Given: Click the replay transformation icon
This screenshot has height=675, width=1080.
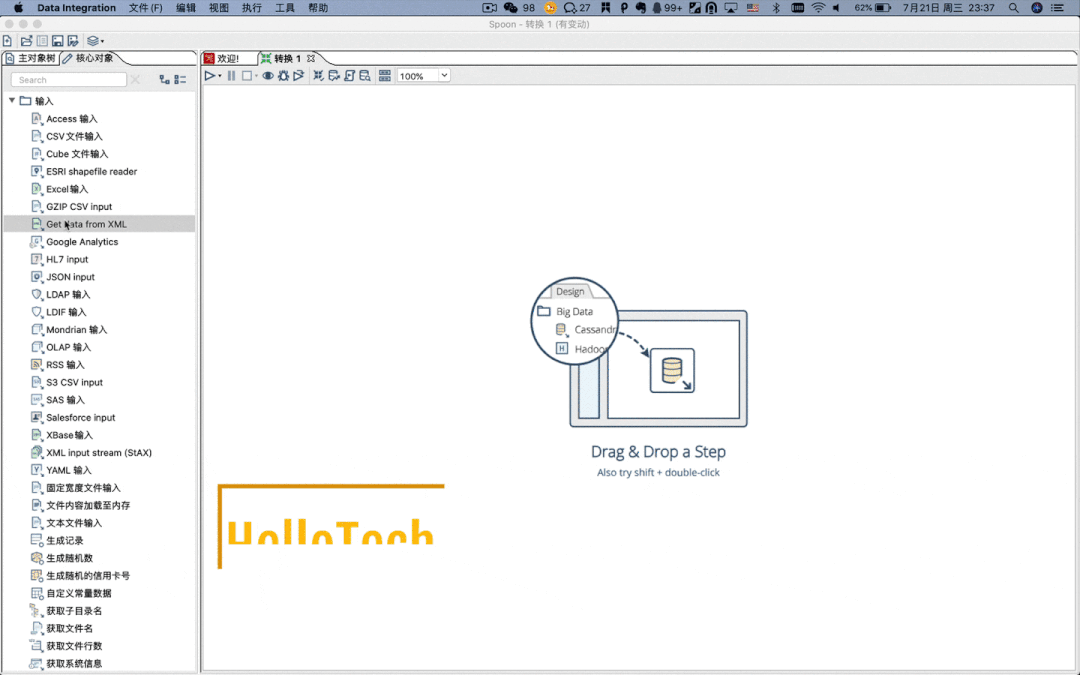Looking at the screenshot, I should point(298,76).
